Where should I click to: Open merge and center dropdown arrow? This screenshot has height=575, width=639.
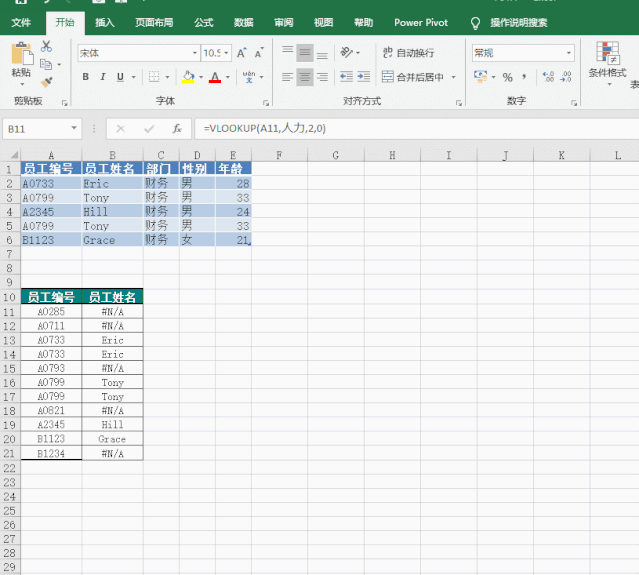tap(453, 77)
